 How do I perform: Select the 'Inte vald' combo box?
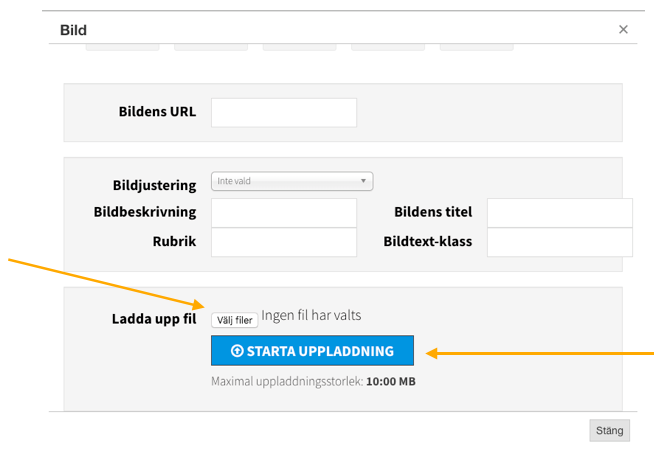point(292,181)
